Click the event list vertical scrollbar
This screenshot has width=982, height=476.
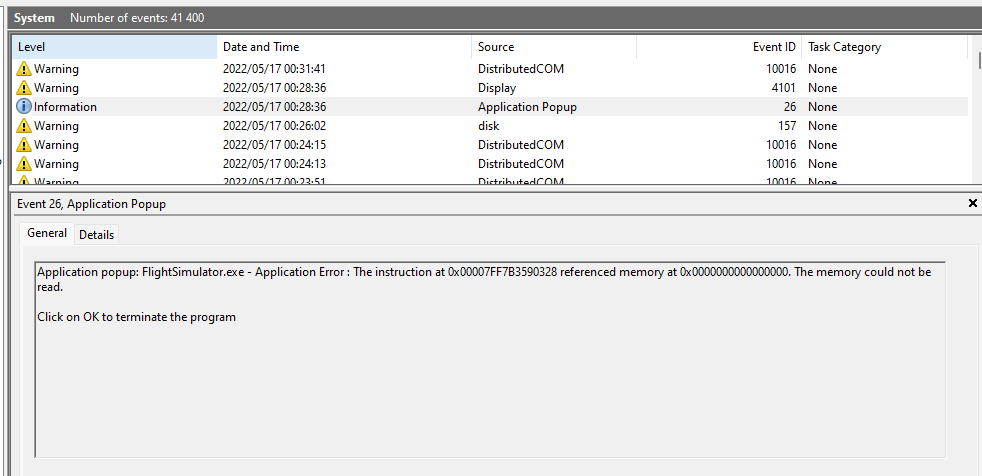[x=976, y=110]
